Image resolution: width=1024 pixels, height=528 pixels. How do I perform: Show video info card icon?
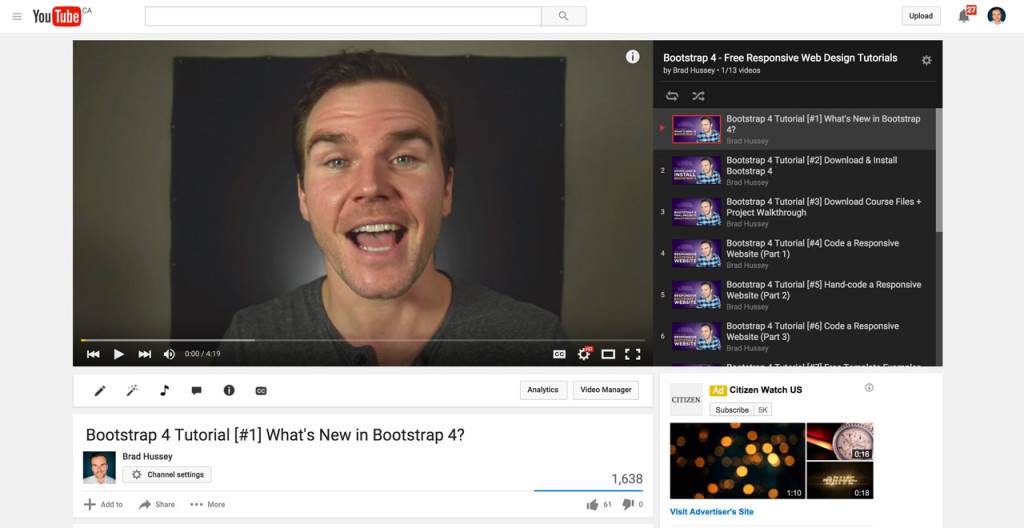pos(632,57)
